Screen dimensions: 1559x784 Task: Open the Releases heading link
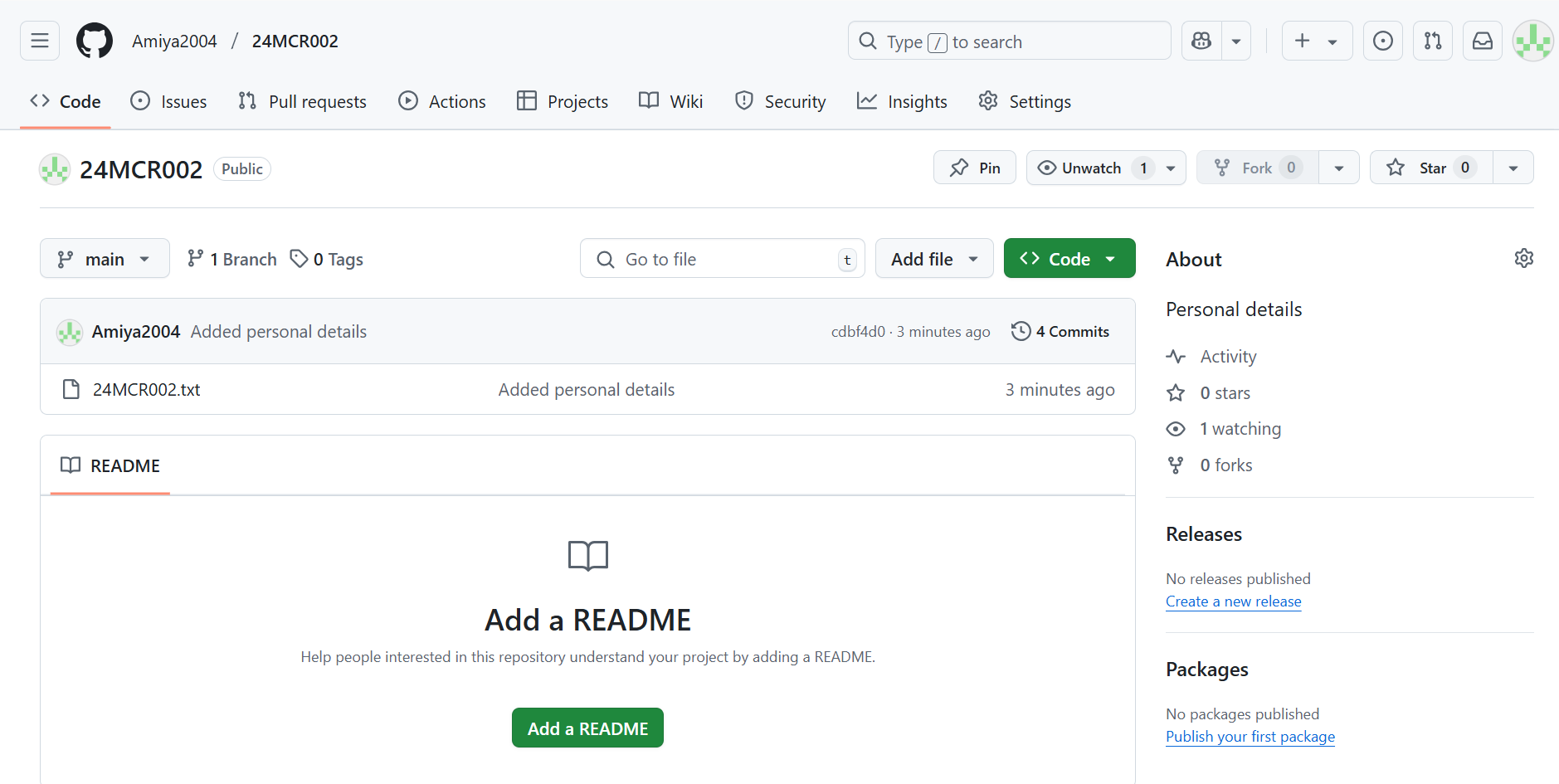pyautogui.click(x=1204, y=534)
